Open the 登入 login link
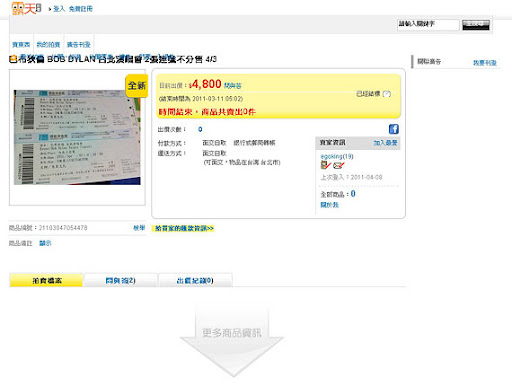Viewport: 512px width, 386px height. (x=59, y=9)
